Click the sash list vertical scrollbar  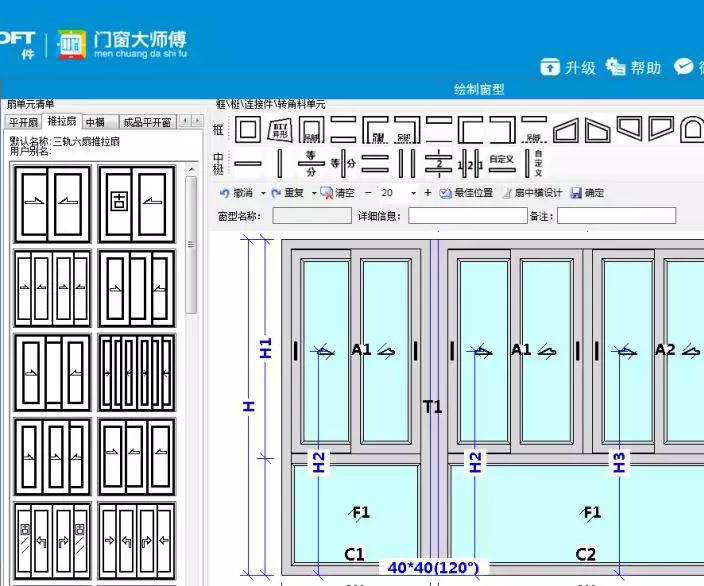pos(192,245)
